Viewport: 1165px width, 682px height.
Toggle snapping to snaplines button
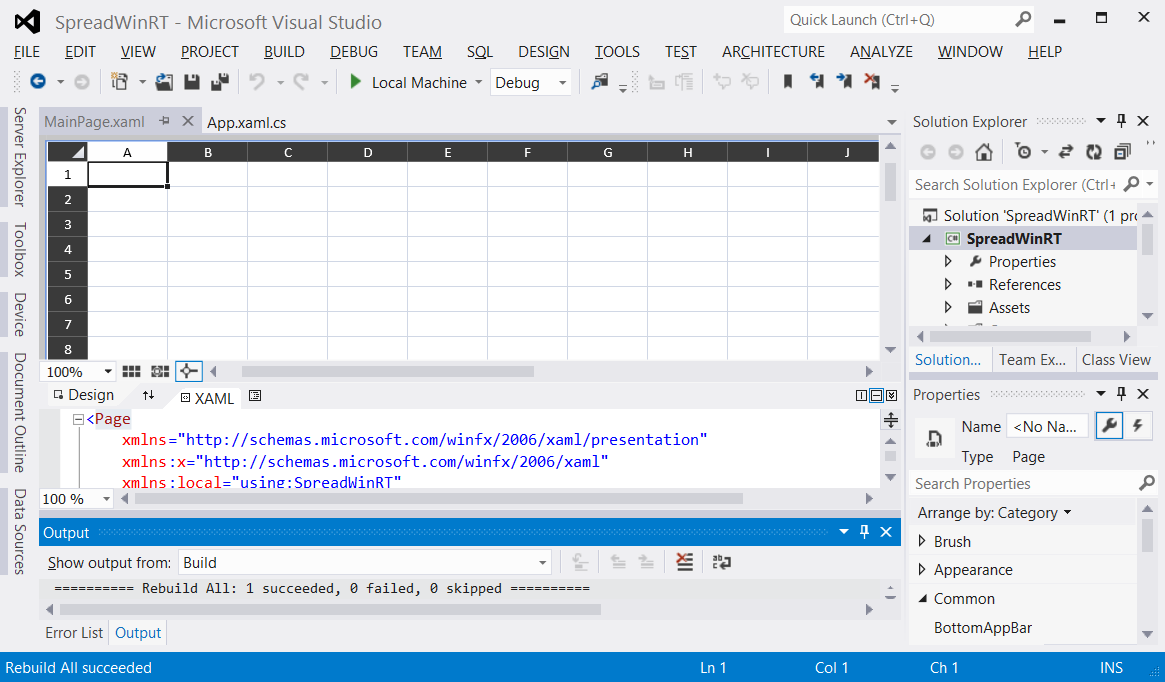(189, 371)
